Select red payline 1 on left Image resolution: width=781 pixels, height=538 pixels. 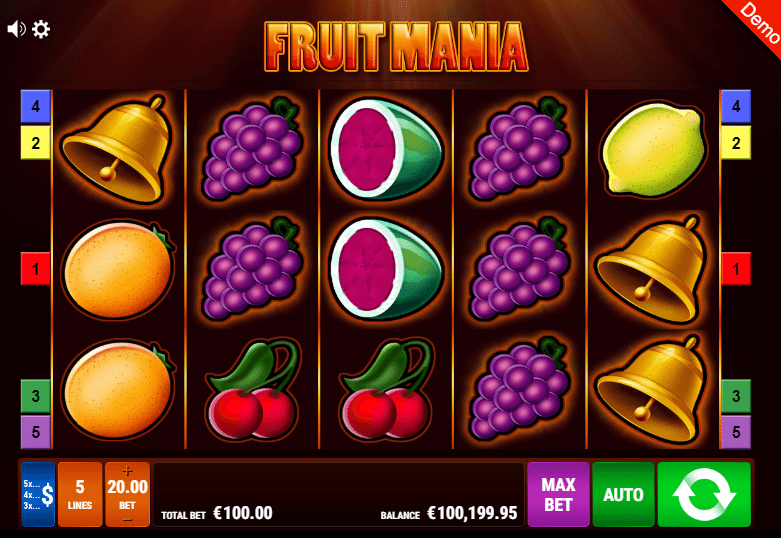(x=35, y=269)
